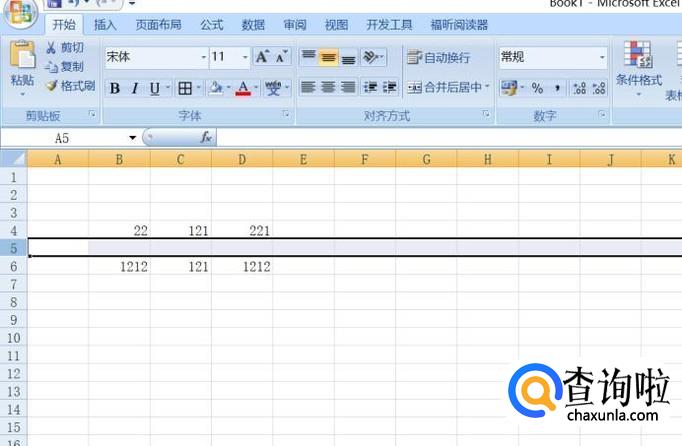Open Name Box dropdown arrow

(x=133, y=138)
